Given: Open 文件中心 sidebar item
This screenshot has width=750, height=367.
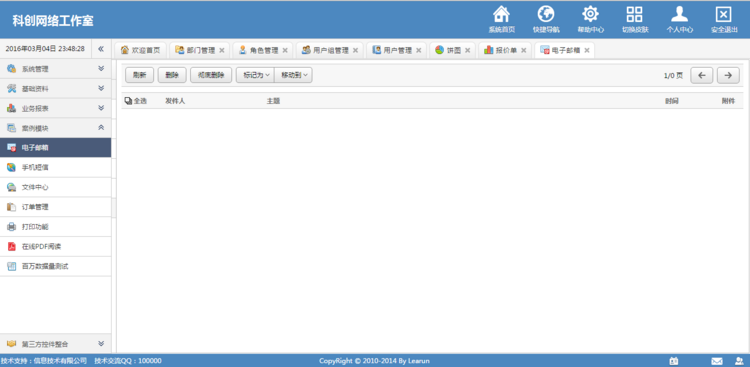Looking at the screenshot, I should tap(55, 187).
